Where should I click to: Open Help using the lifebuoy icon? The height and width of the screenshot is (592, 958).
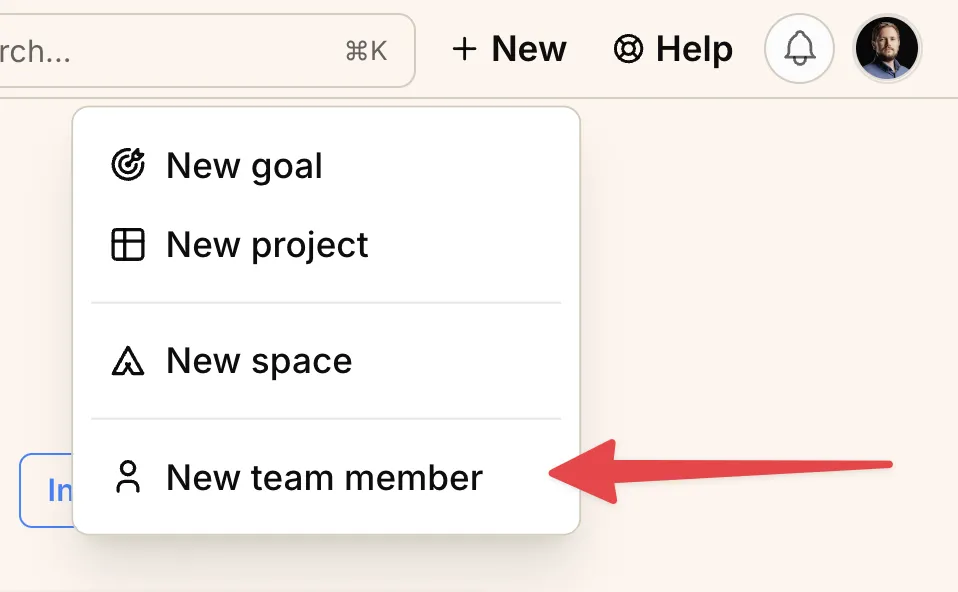point(629,48)
